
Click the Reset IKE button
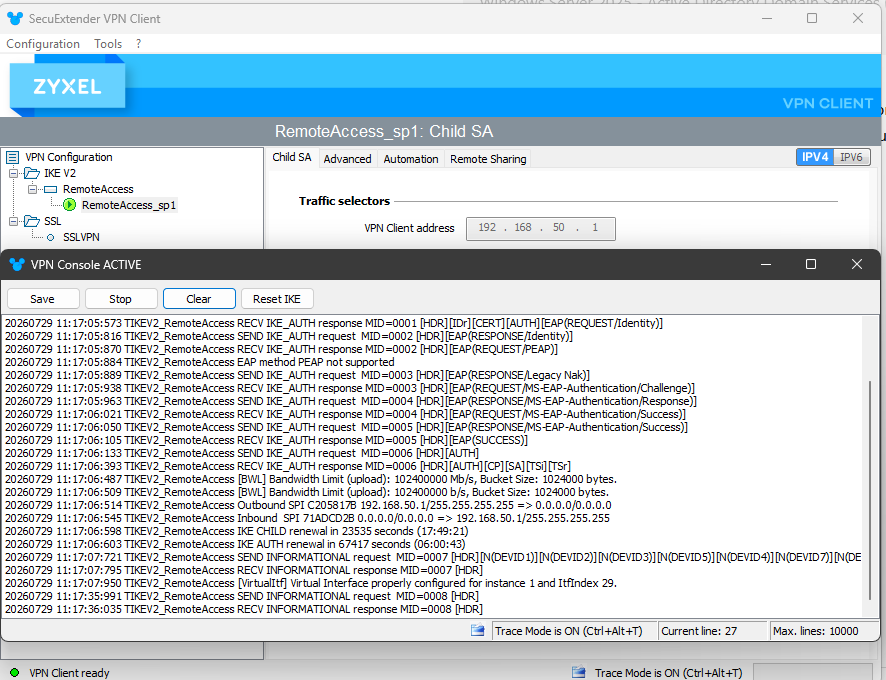pos(277,299)
